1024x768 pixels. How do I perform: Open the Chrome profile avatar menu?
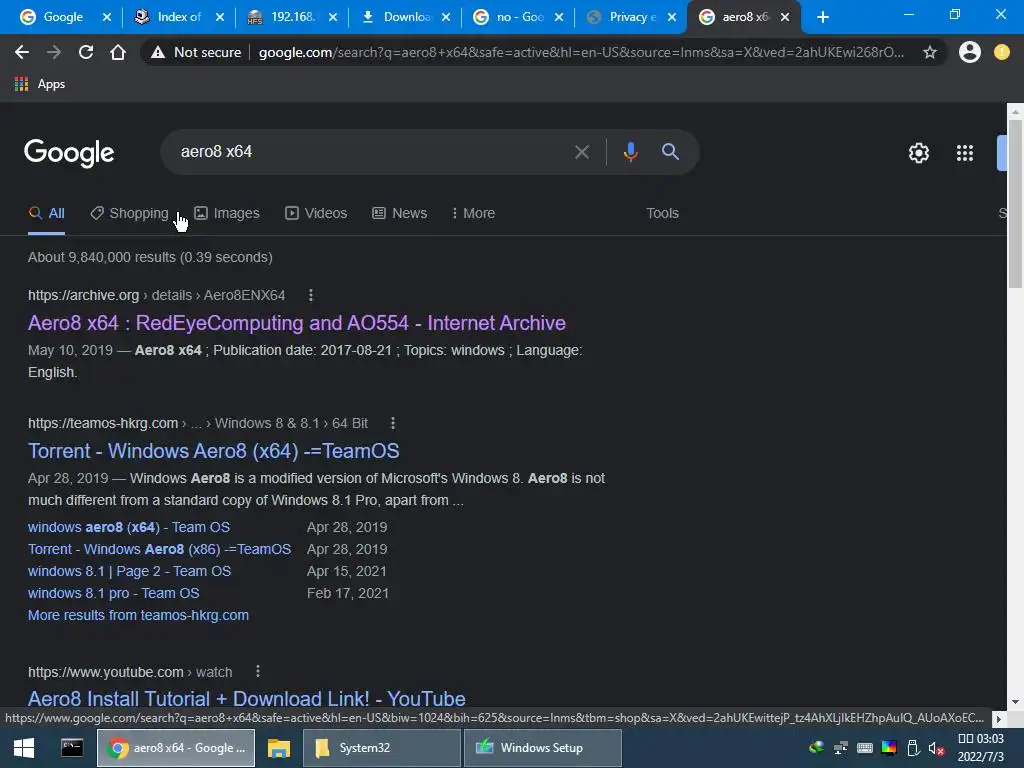(x=970, y=52)
